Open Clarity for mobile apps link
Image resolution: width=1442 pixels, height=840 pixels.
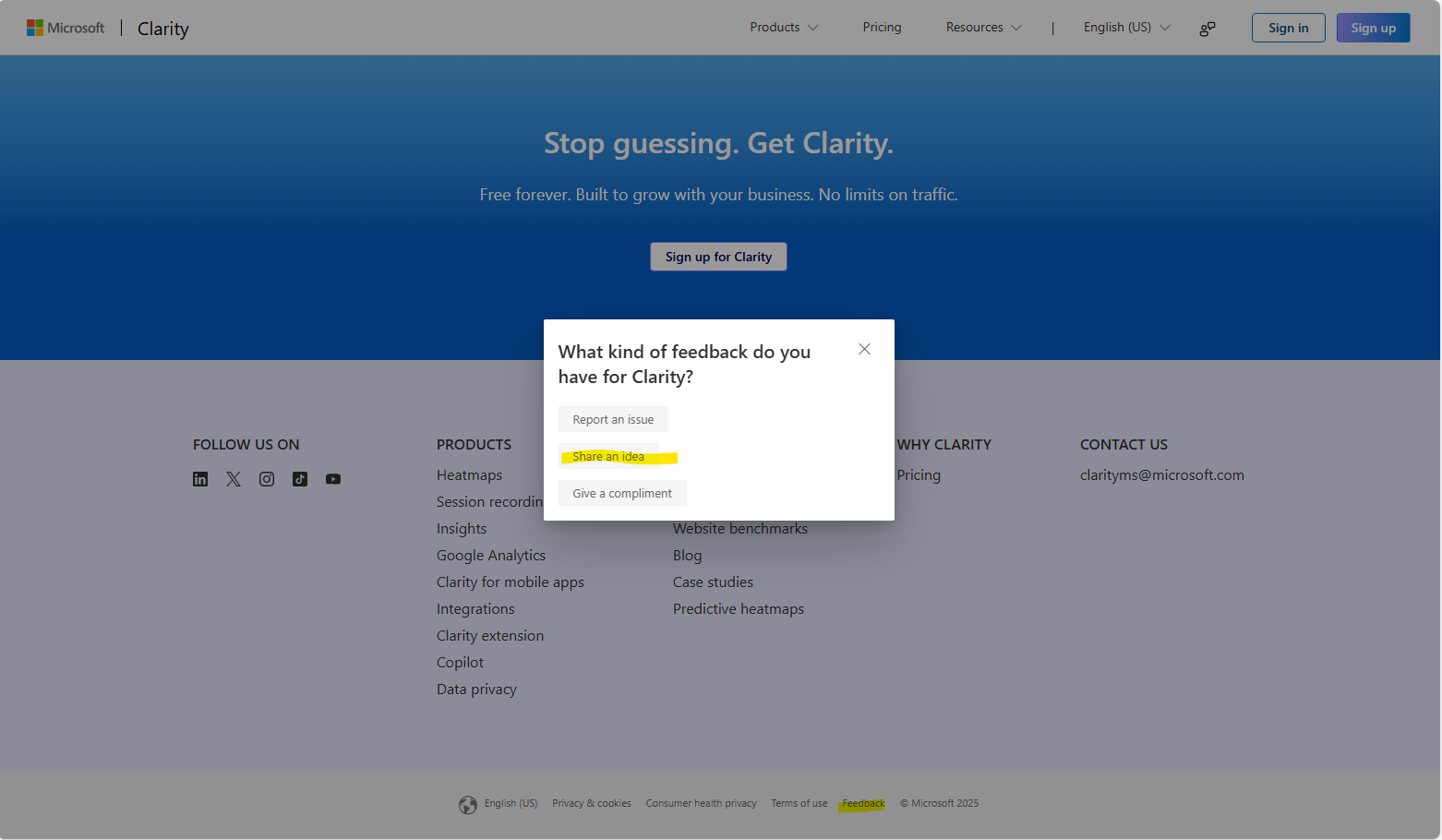pos(511,582)
